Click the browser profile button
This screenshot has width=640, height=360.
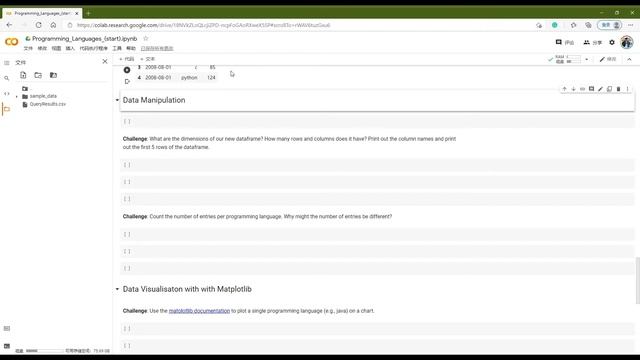[610, 25]
